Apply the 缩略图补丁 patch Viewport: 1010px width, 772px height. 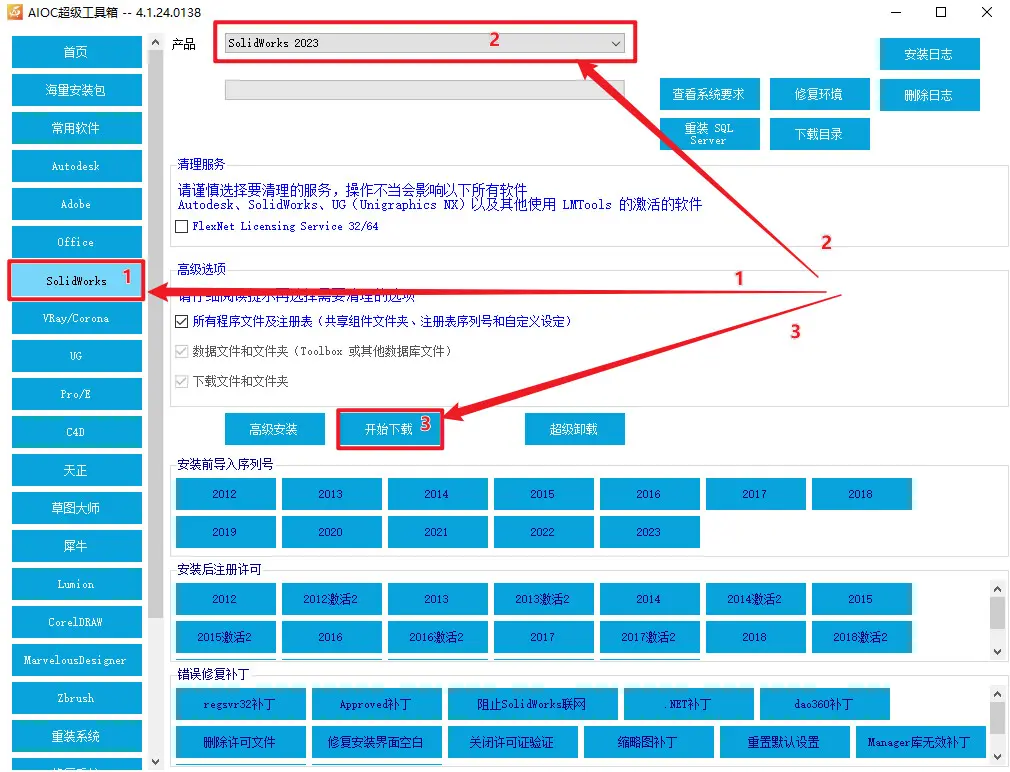click(x=649, y=742)
